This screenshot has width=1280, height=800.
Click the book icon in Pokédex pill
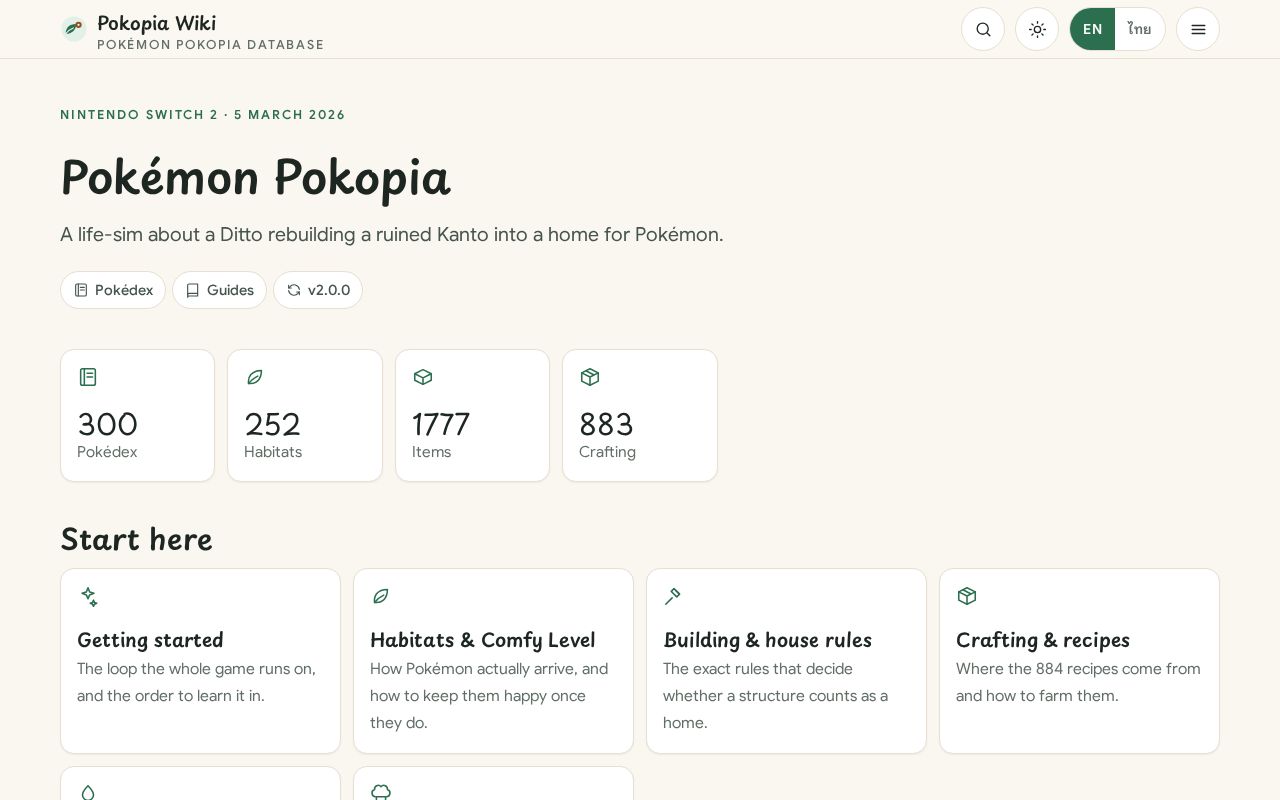click(x=81, y=290)
